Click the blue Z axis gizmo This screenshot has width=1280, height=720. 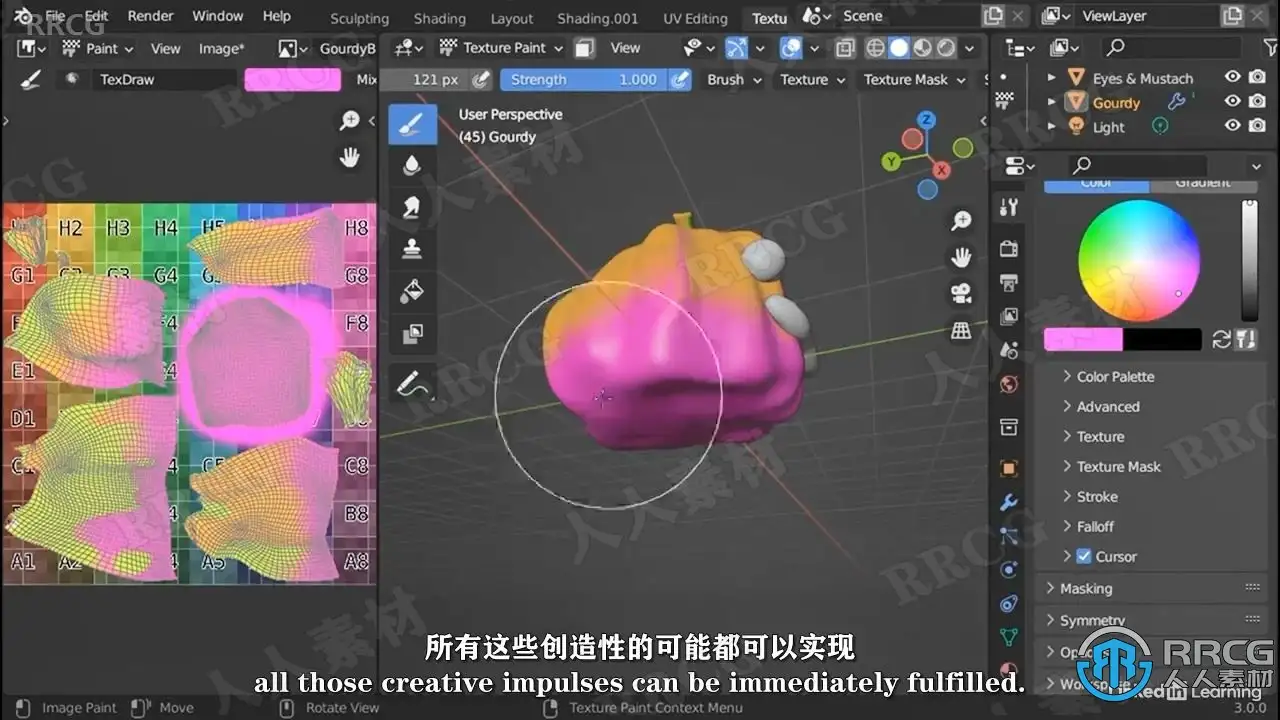point(927,120)
